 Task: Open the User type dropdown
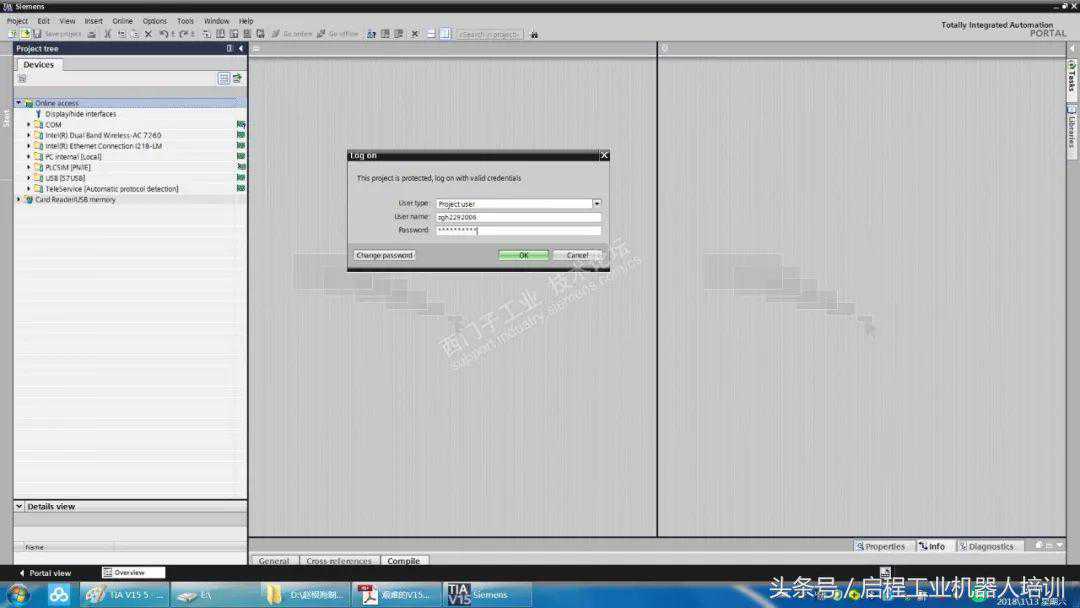click(597, 204)
